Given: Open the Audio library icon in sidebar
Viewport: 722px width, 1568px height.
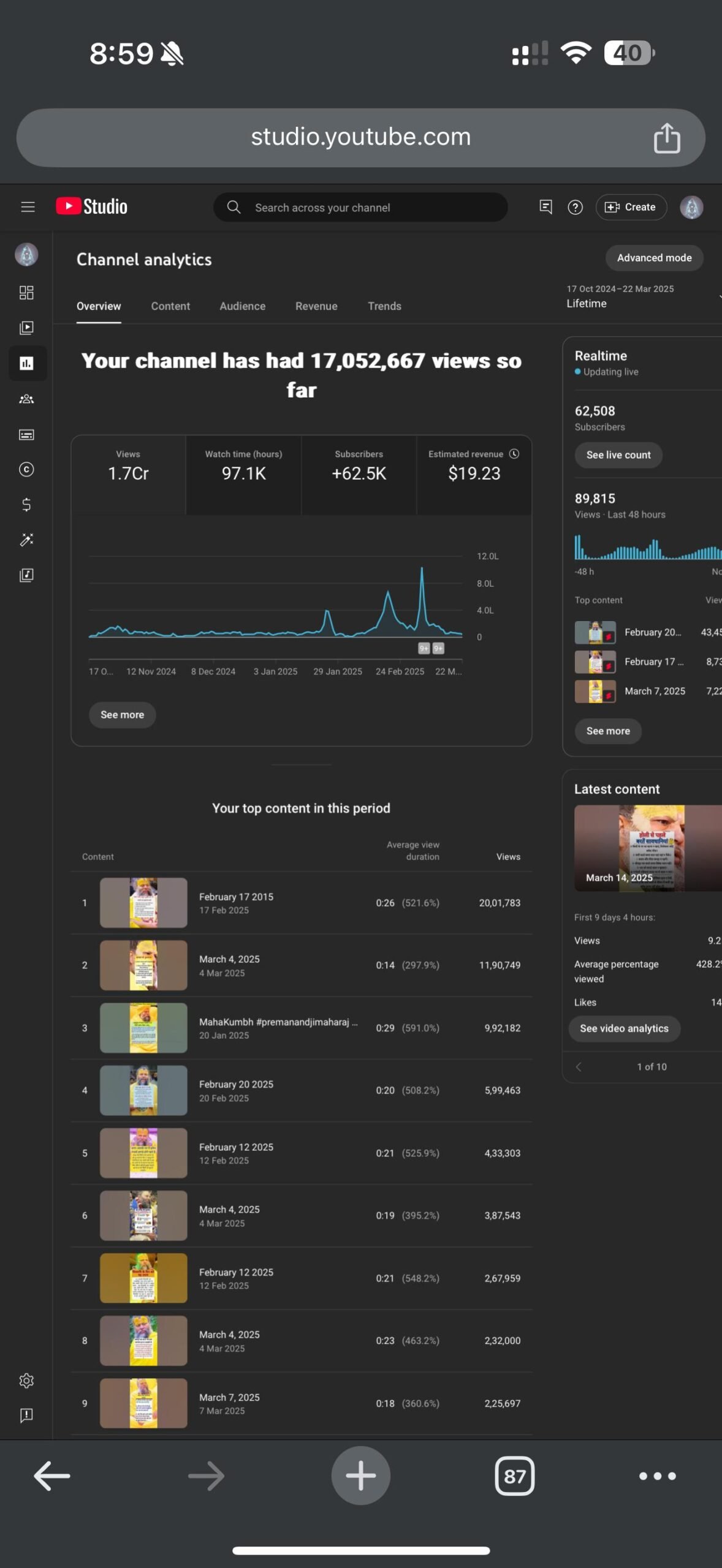Looking at the screenshot, I should (x=26, y=575).
